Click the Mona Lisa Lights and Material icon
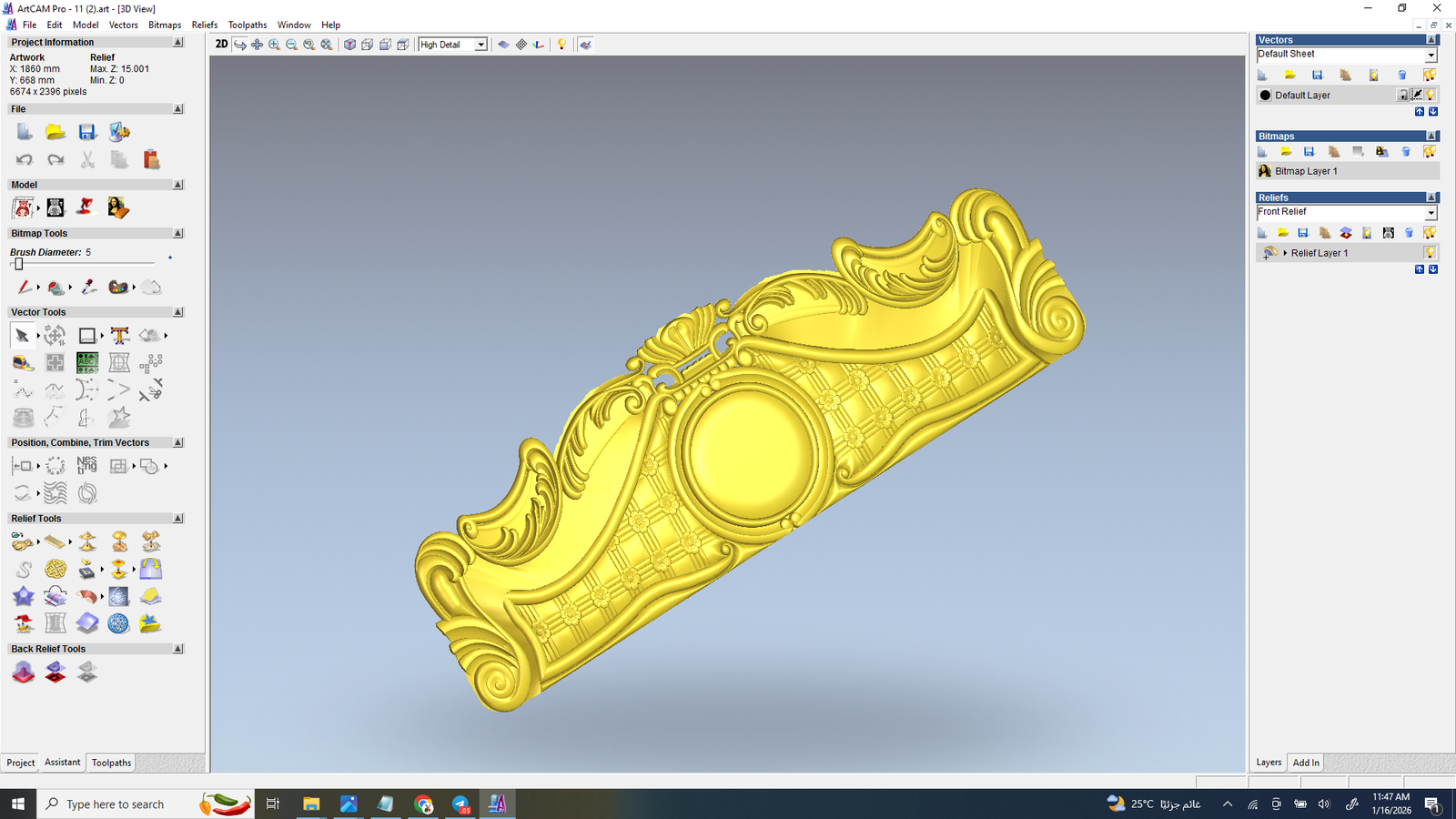The height and width of the screenshot is (819, 1456). tap(117, 208)
